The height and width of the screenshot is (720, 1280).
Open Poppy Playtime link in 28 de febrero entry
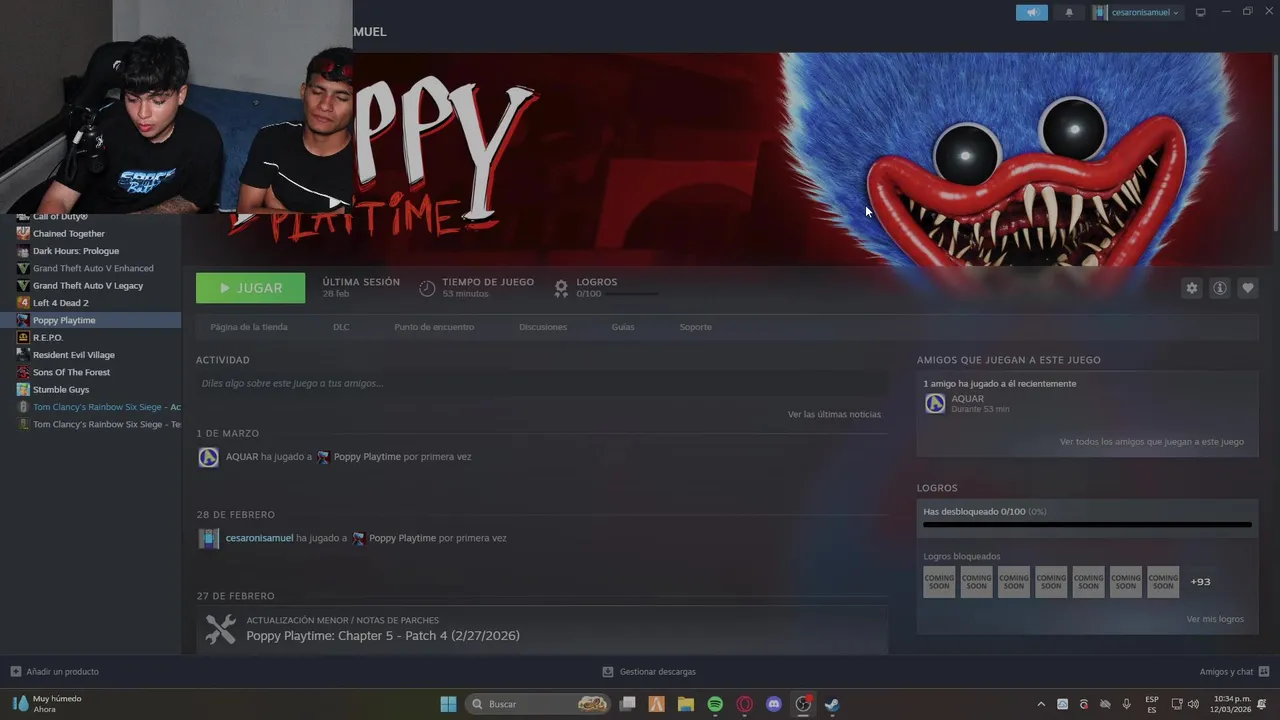click(402, 538)
